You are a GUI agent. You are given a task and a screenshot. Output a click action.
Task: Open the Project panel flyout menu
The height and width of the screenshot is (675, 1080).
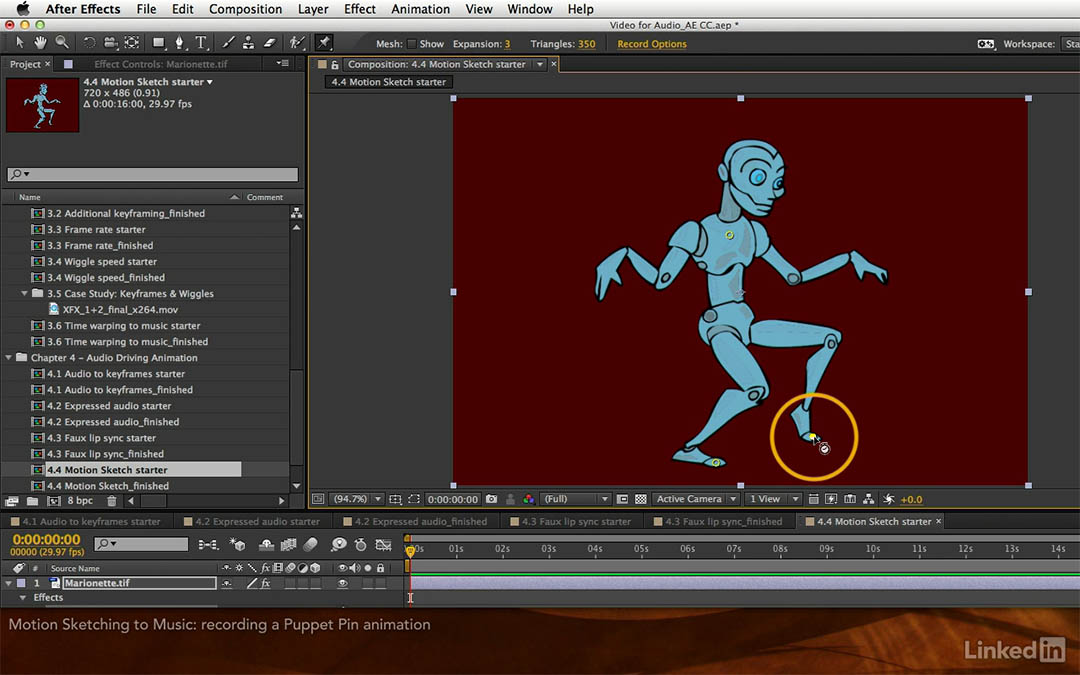[282, 63]
